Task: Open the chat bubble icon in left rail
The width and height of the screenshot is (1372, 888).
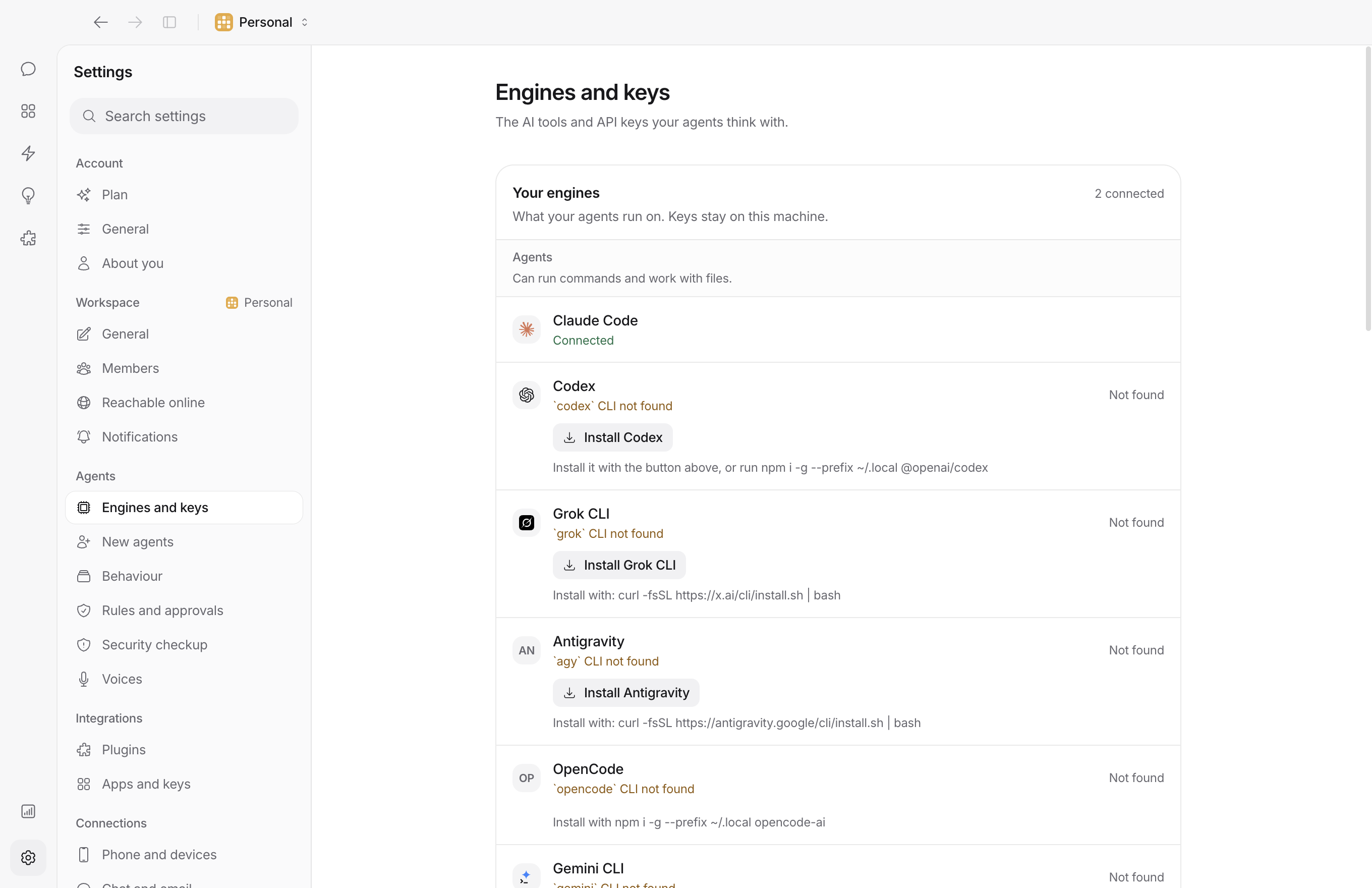Action: [28, 69]
